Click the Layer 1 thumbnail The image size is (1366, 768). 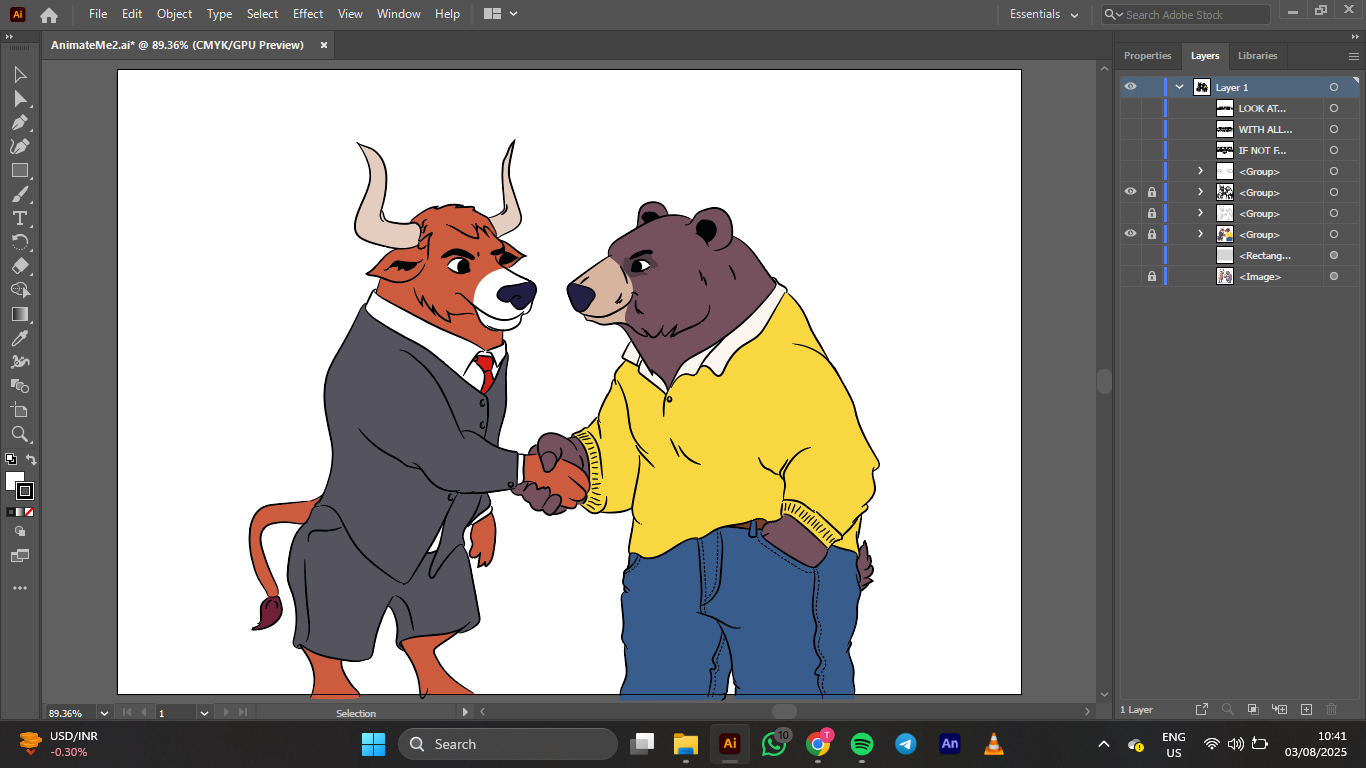click(x=1201, y=87)
